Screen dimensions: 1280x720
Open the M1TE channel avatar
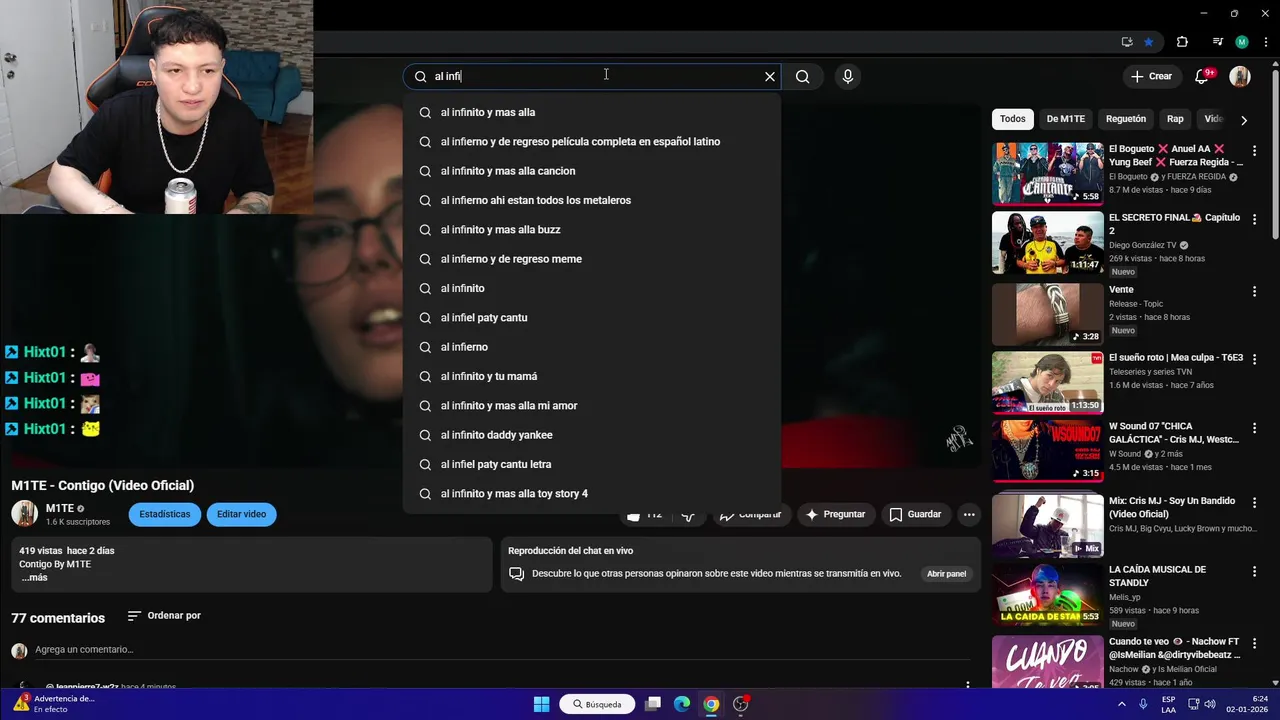[24, 514]
